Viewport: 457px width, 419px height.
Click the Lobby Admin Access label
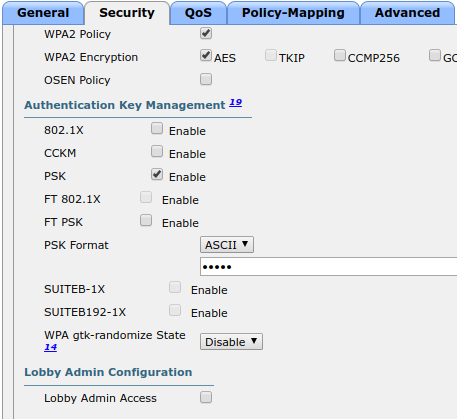pyautogui.click(x=100, y=398)
